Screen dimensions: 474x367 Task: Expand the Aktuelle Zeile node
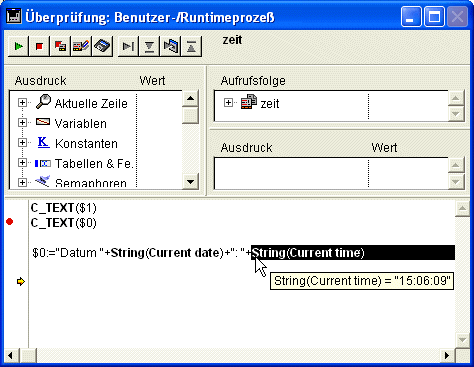pos(22,103)
